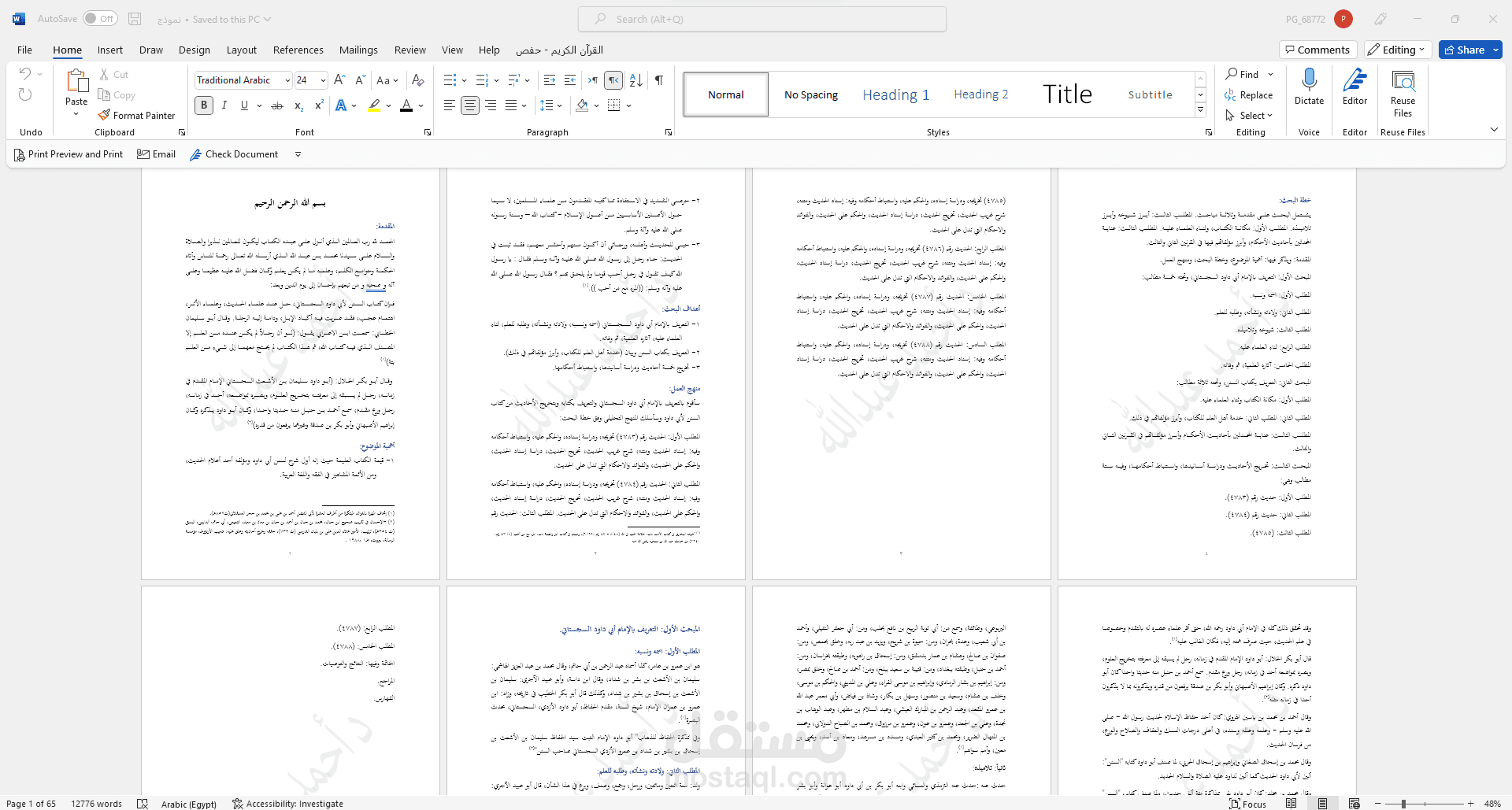1512x810 pixels.
Task: Click the Replace button
Action: (1249, 94)
